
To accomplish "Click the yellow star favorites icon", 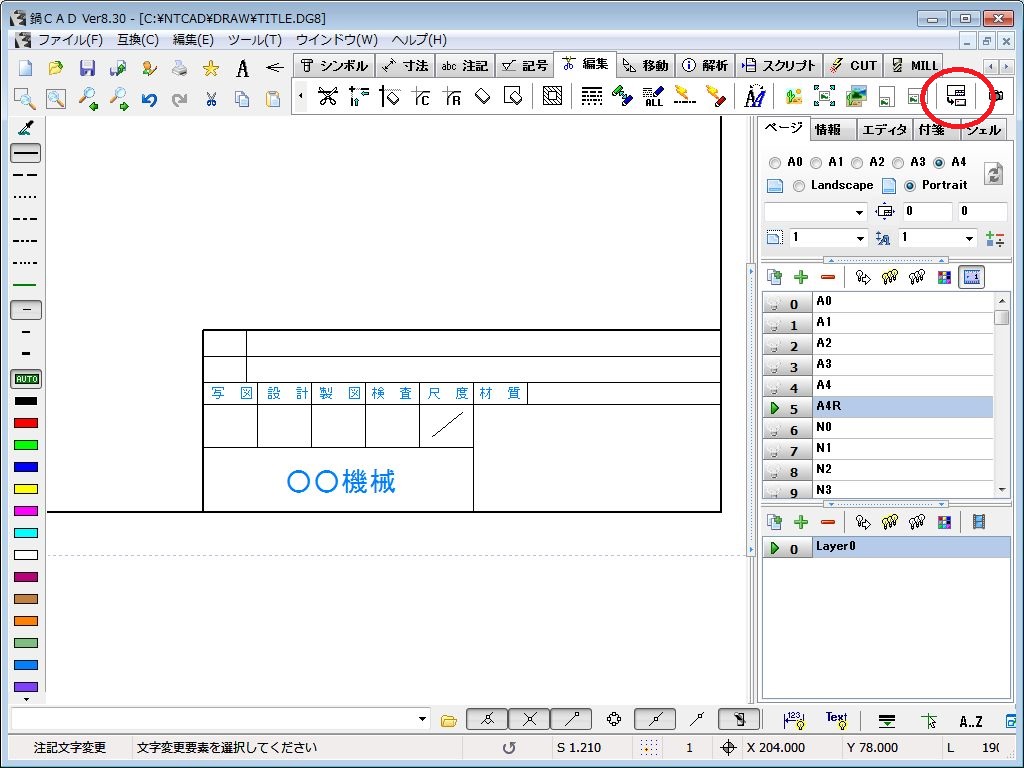I will click(x=210, y=68).
